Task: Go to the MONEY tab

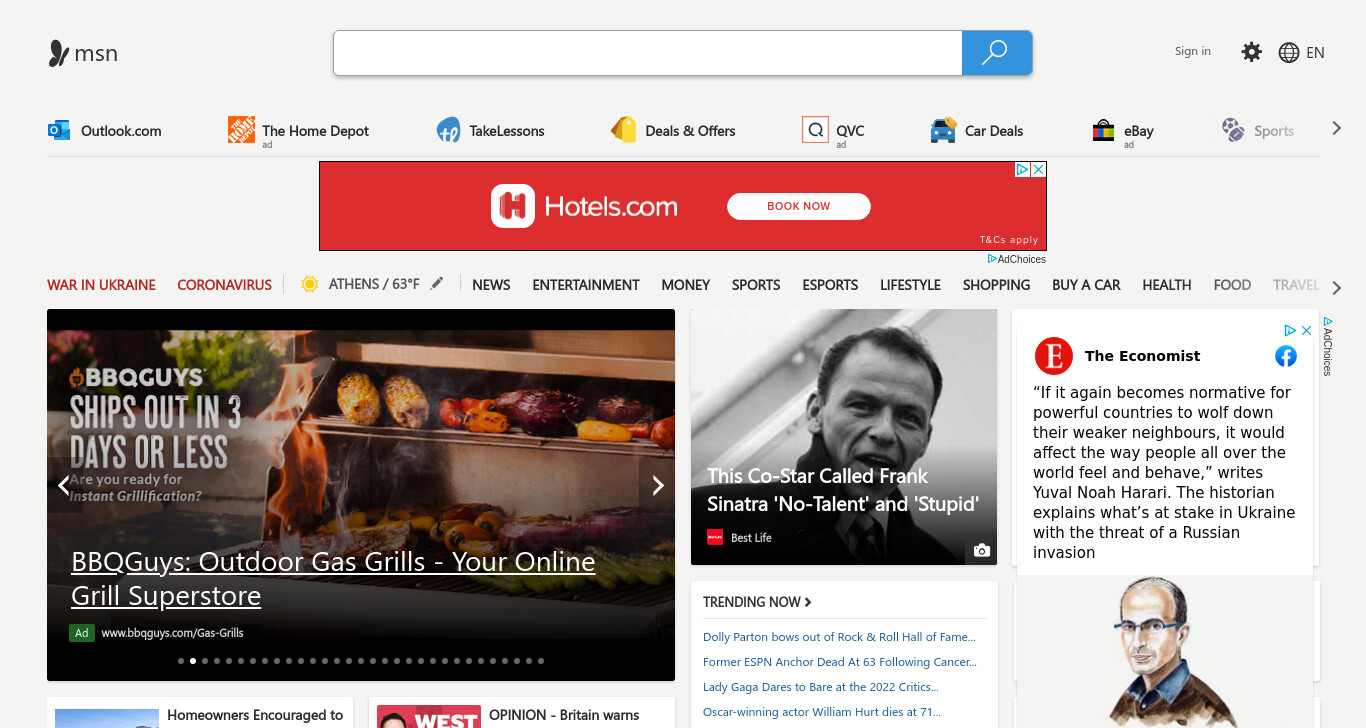Action: (x=686, y=285)
